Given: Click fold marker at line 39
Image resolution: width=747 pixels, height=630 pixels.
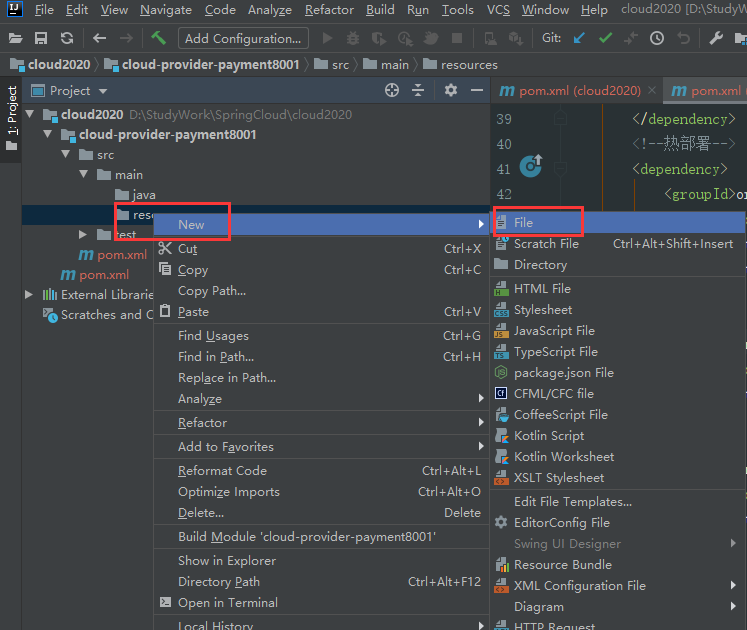Looking at the screenshot, I should (x=561, y=118).
